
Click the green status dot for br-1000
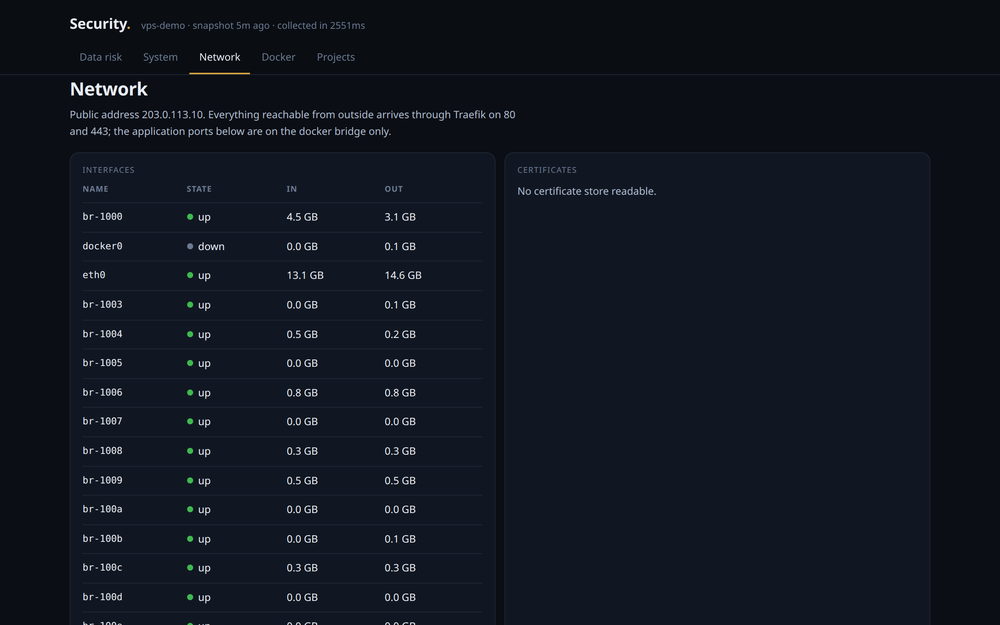click(x=190, y=217)
